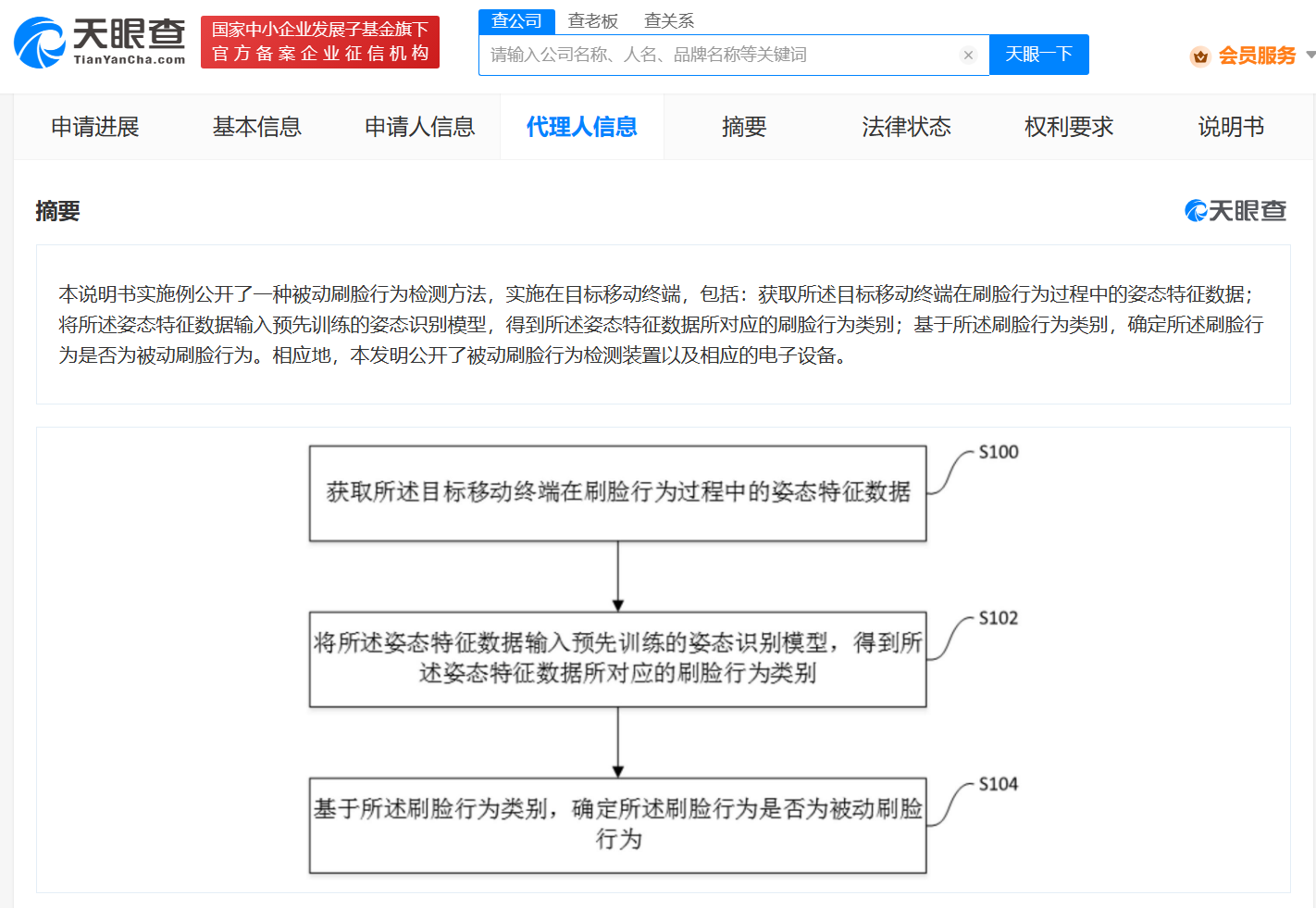1316x908 pixels.
Task: Open the 法律状态 tab
Action: pyautogui.click(x=906, y=127)
